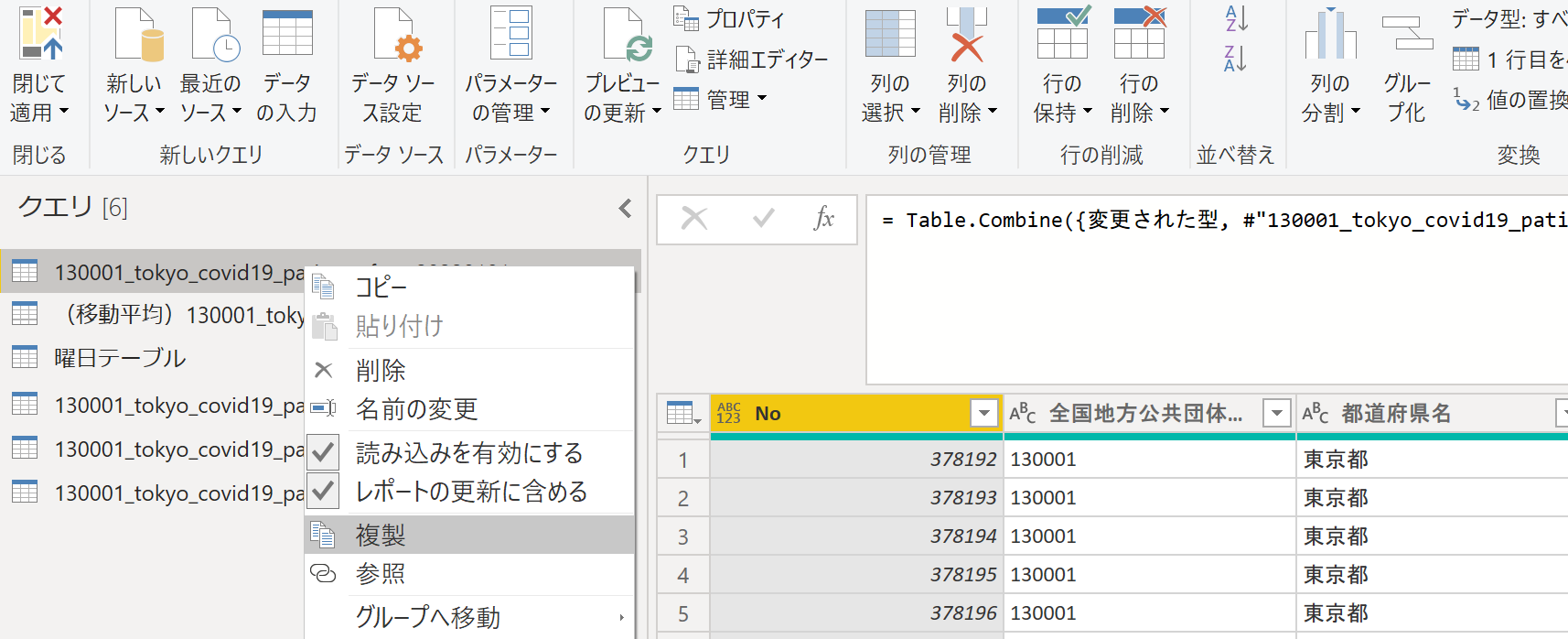Toggle 読み込みを有効にする checkbox
The image size is (1568, 639).
tap(323, 452)
